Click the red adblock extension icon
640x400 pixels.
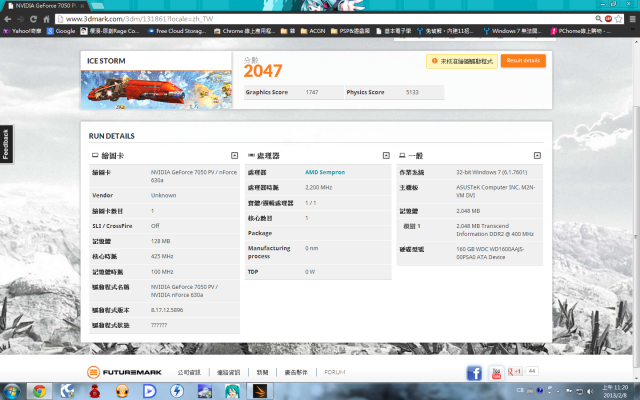coord(609,19)
